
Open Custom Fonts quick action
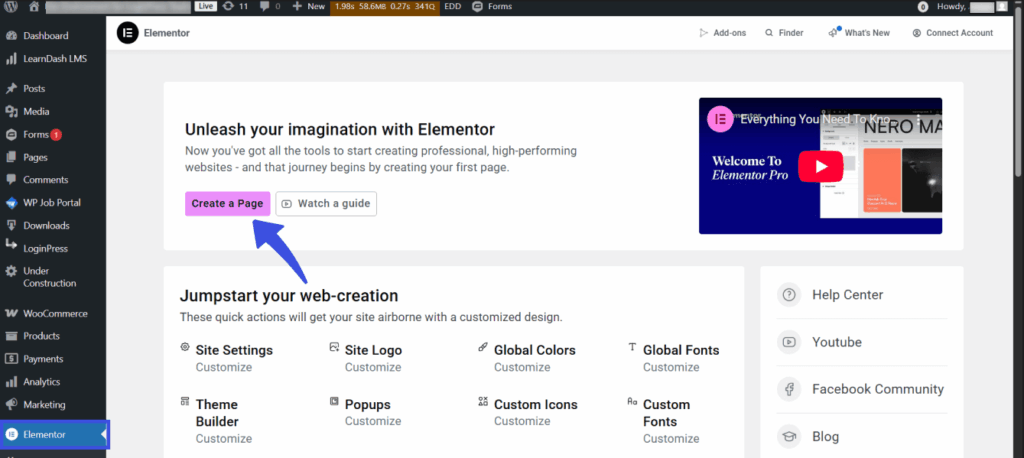click(666, 413)
